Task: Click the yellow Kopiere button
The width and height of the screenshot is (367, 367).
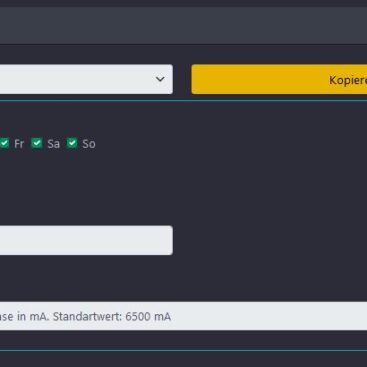Action: point(279,79)
